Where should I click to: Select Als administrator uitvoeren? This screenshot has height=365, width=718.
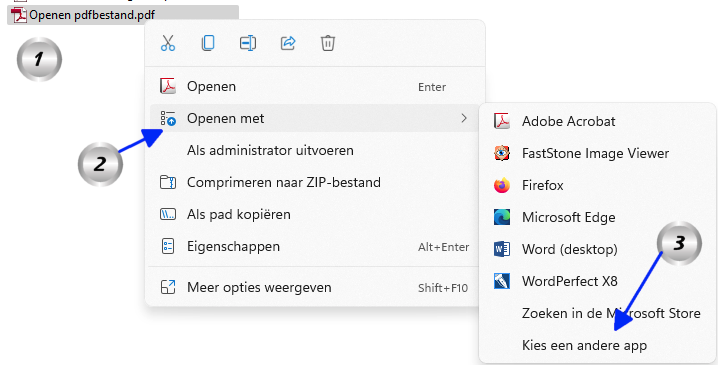315,150
